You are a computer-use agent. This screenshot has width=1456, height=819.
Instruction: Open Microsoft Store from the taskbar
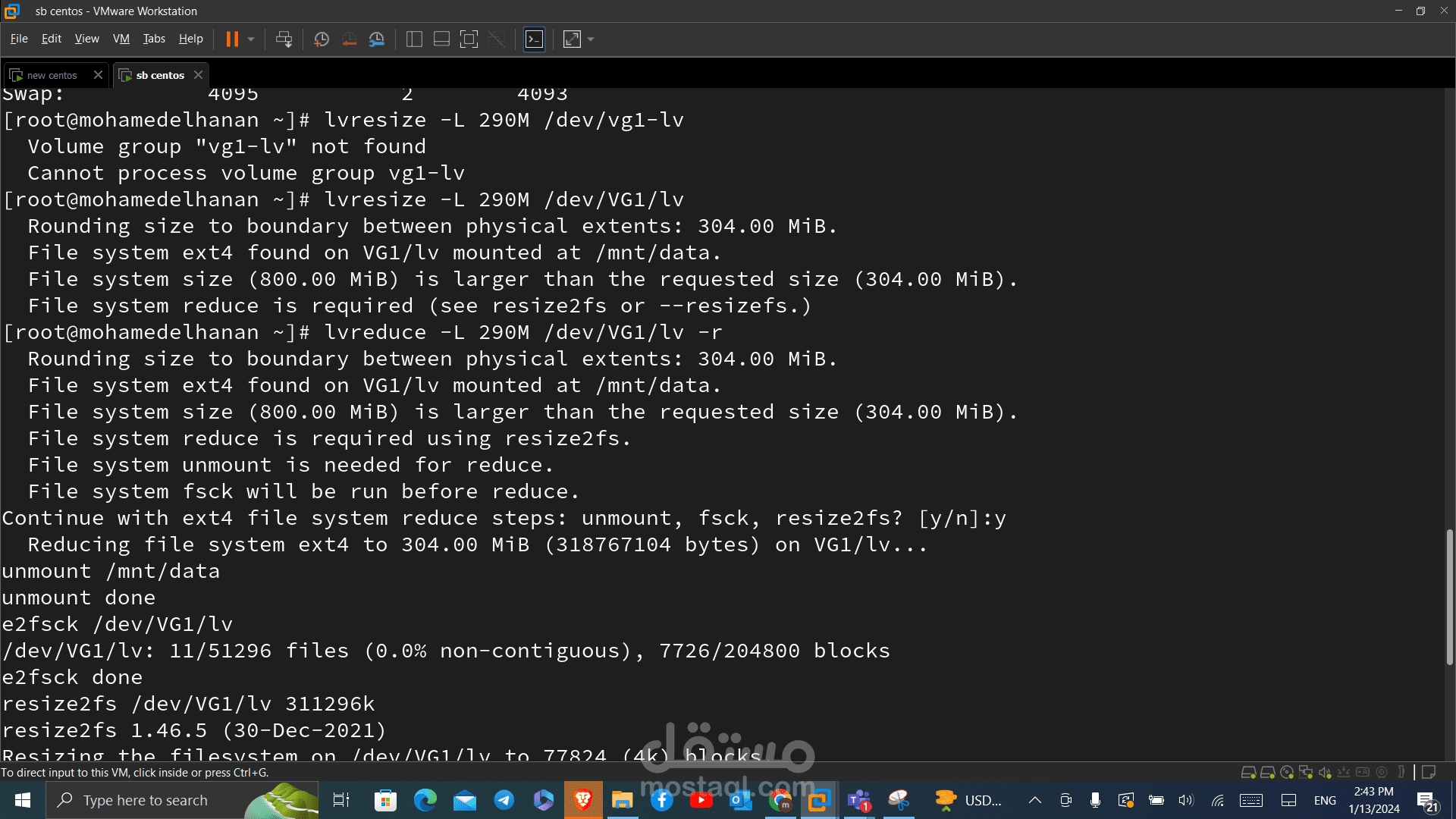tap(386, 800)
